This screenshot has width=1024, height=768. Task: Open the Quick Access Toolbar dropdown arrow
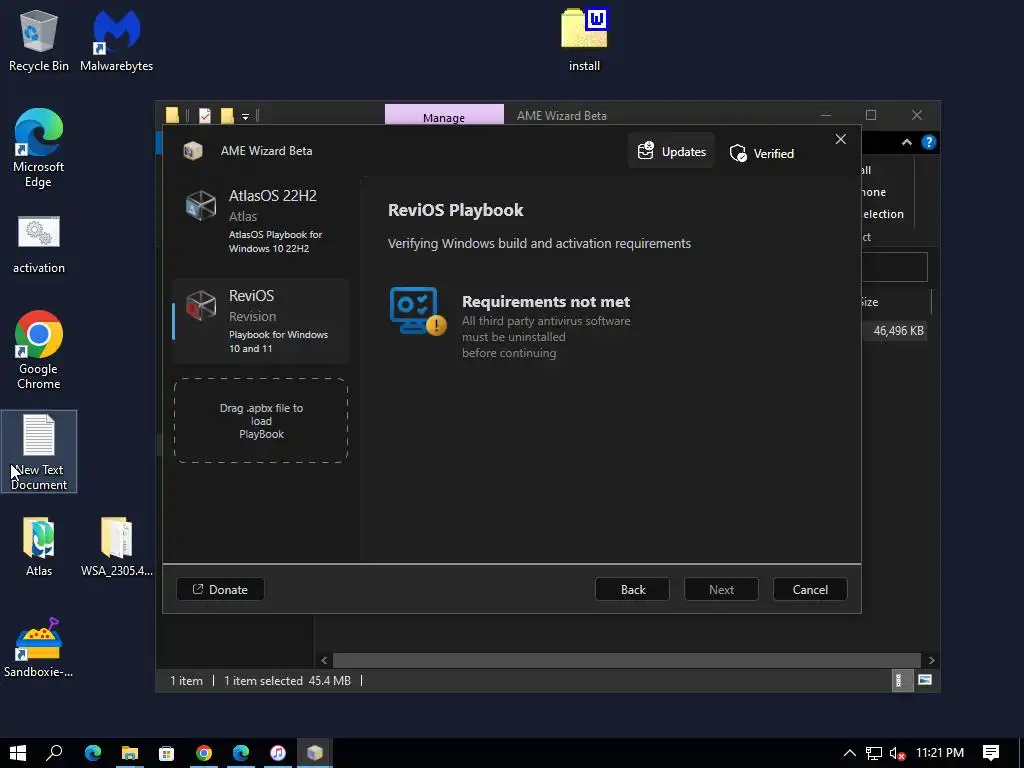pyautogui.click(x=246, y=116)
